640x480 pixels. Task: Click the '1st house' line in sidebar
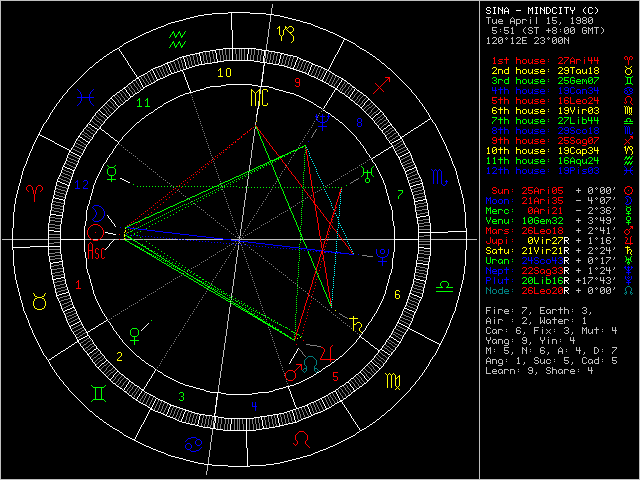point(545,62)
